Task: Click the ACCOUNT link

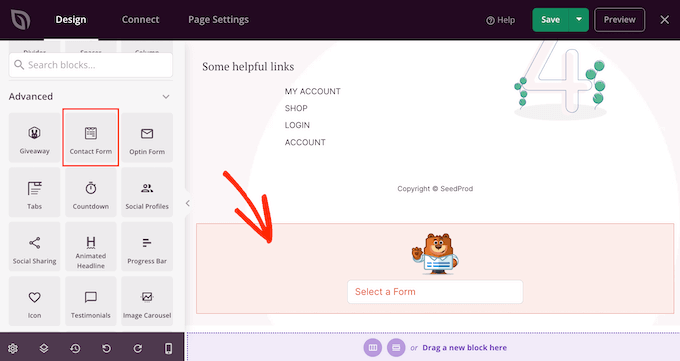Action: [305, 142]
